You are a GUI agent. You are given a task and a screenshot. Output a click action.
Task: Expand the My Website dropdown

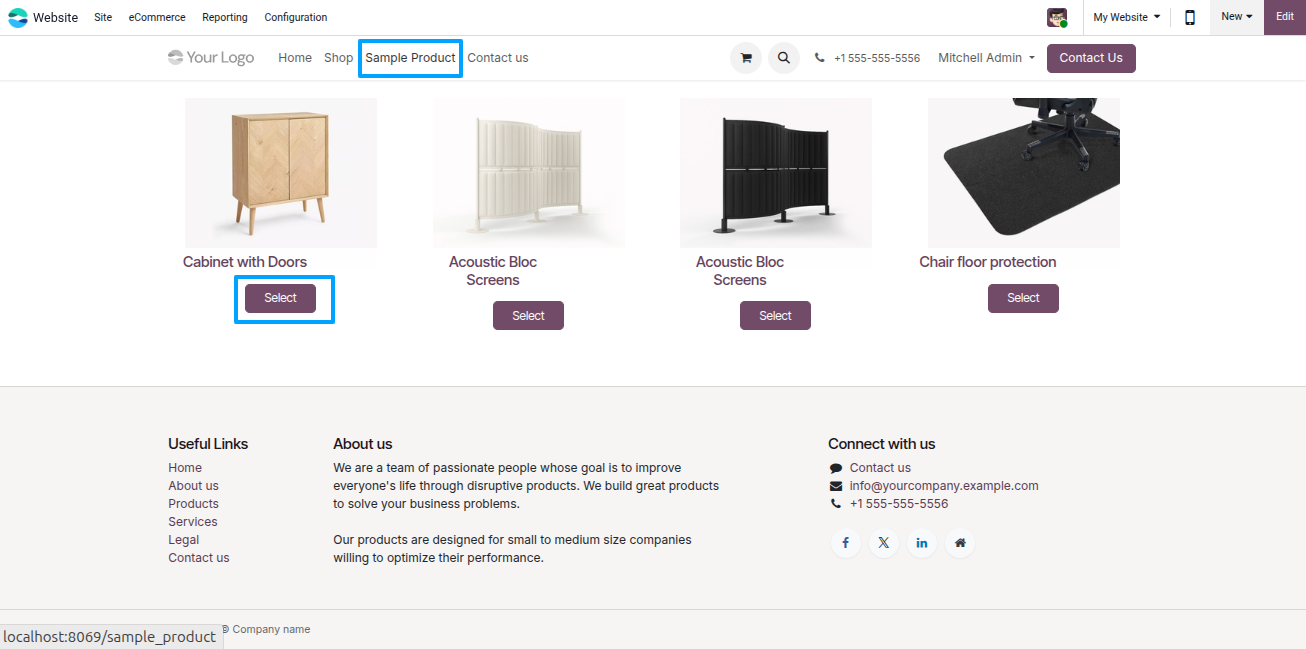(x=1127, y=17)
